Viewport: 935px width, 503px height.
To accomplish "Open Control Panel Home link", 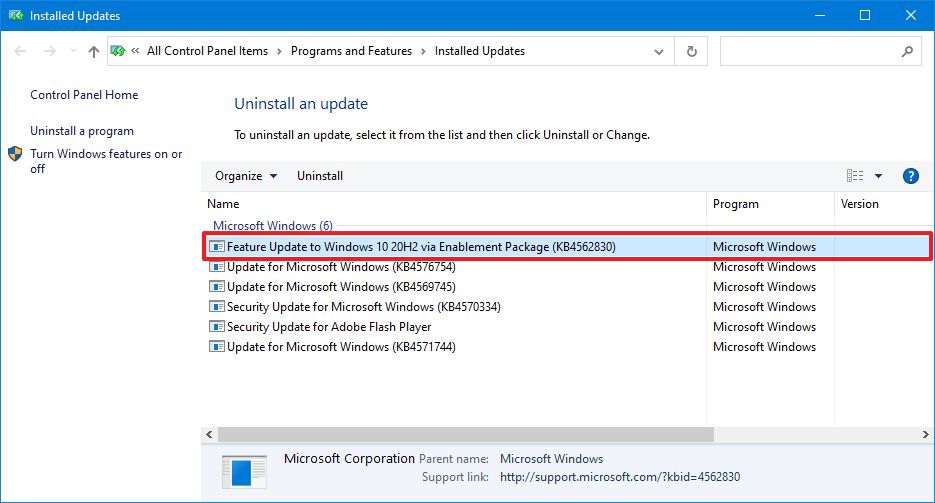I will pyautogui.click(x=84, y=95).
